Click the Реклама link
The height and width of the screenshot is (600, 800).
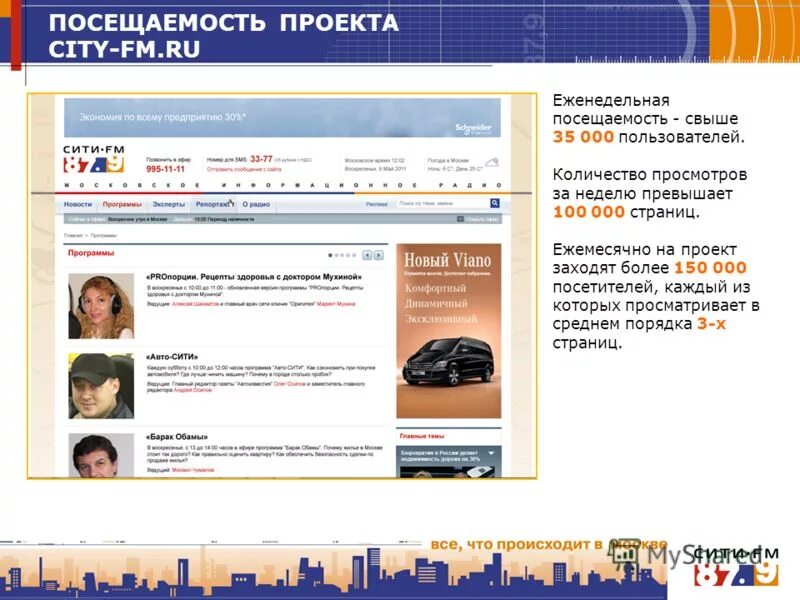(377, 204)
